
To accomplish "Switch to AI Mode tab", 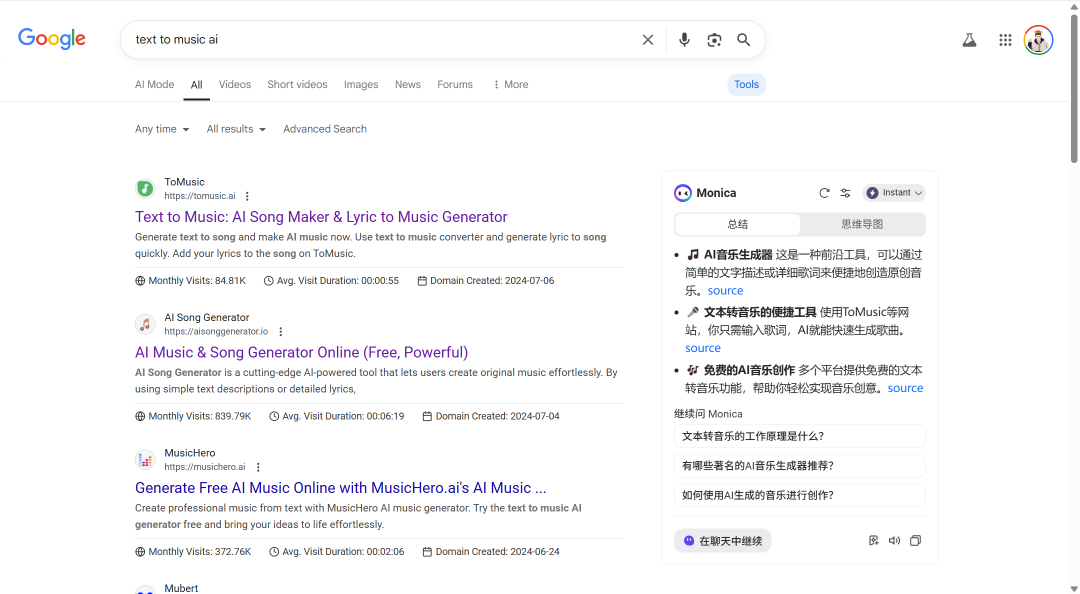I will pos(154,84).
